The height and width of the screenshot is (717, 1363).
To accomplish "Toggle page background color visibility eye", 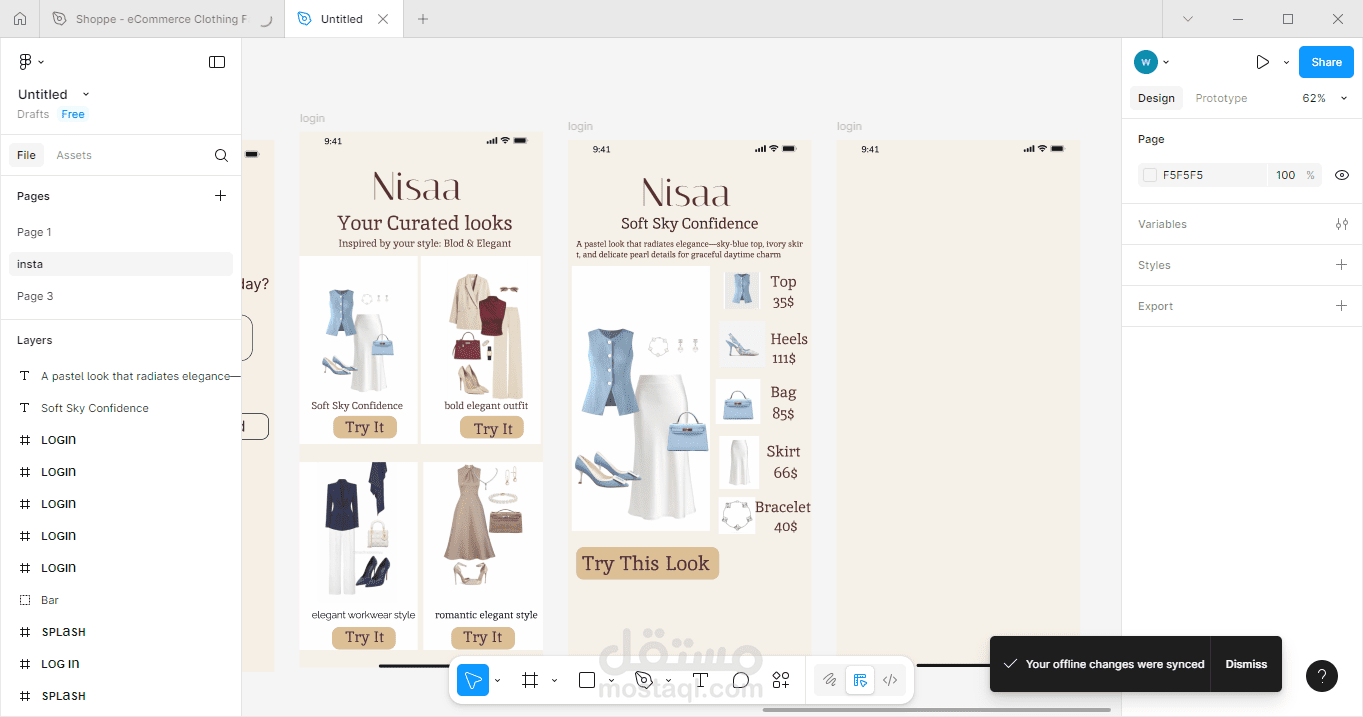I will (1342, 175).
